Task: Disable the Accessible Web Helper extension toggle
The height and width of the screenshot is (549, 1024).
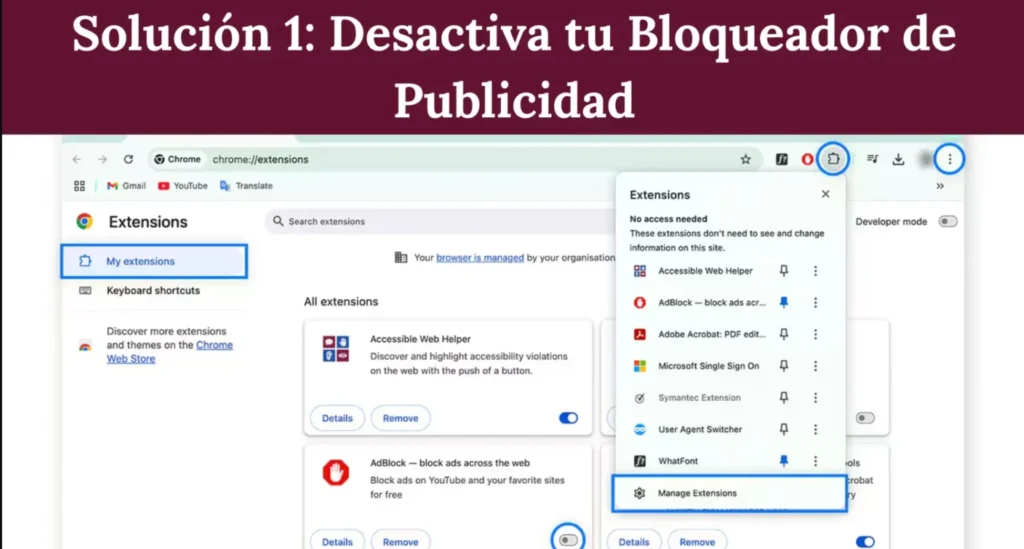Action: [x=568, y=418]
